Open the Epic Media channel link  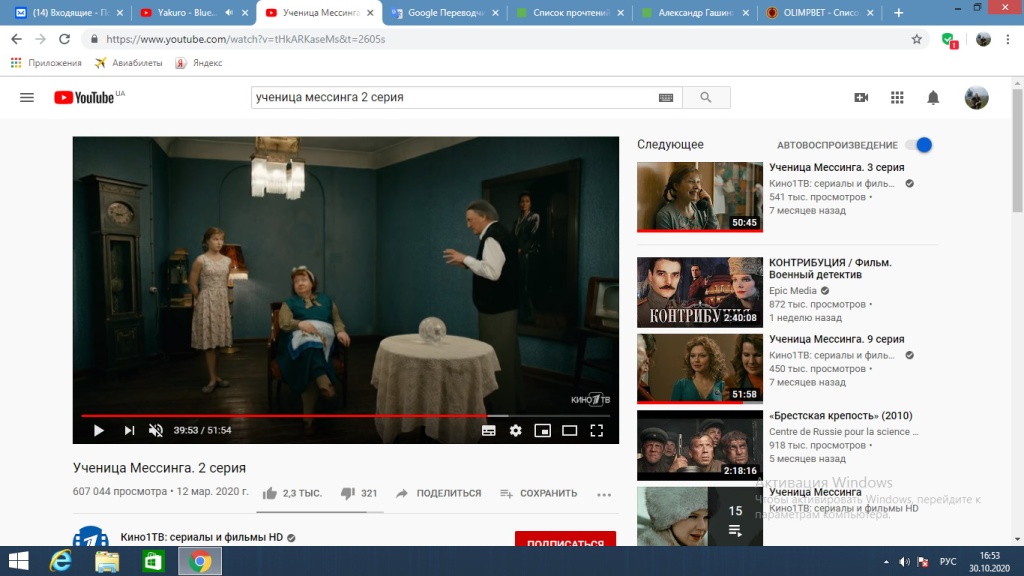pos(793,291)
